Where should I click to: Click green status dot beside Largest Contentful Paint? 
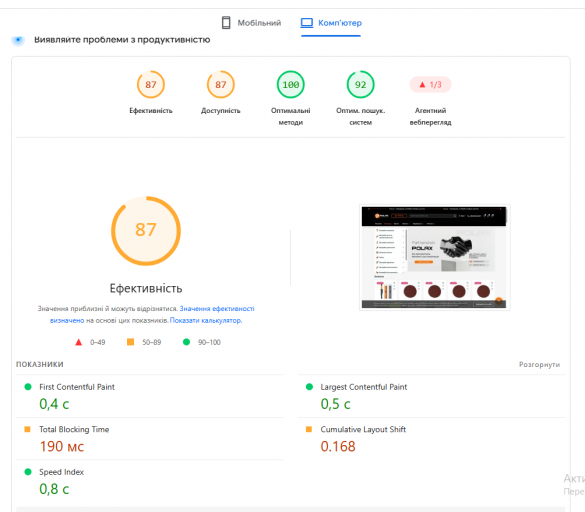[x=309, y=387]
